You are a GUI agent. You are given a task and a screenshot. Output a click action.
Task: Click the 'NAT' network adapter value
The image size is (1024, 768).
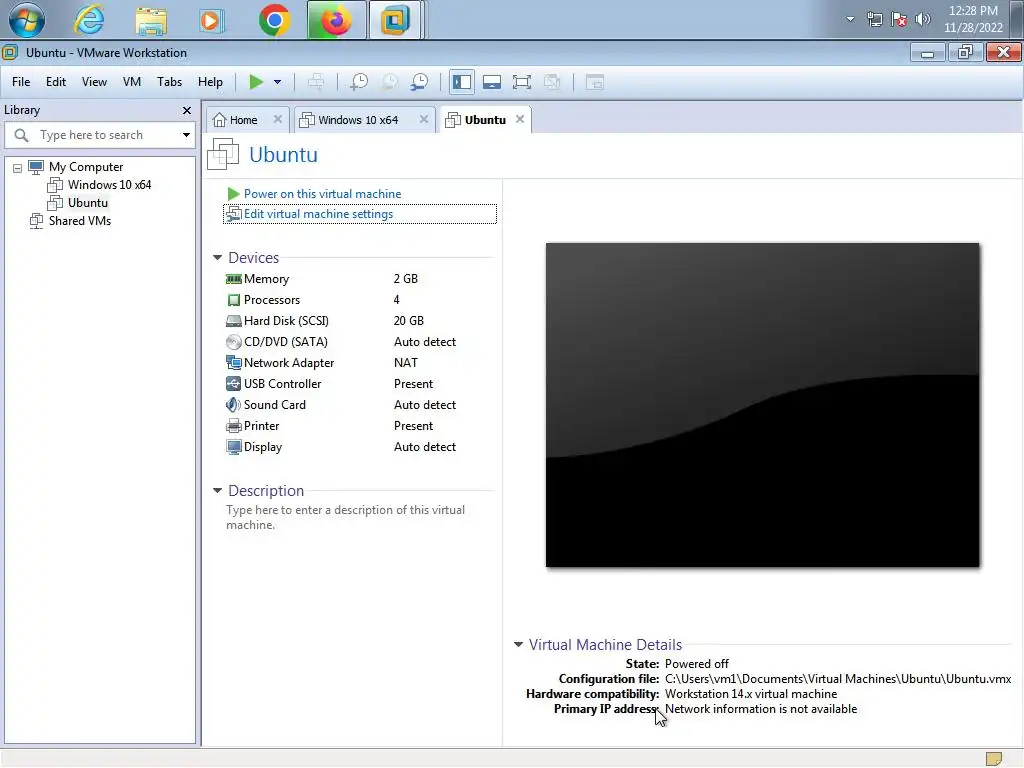coord(406,363)
